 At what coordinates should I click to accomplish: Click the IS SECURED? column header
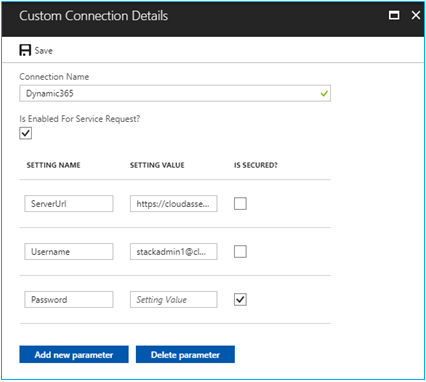(256, 165)
